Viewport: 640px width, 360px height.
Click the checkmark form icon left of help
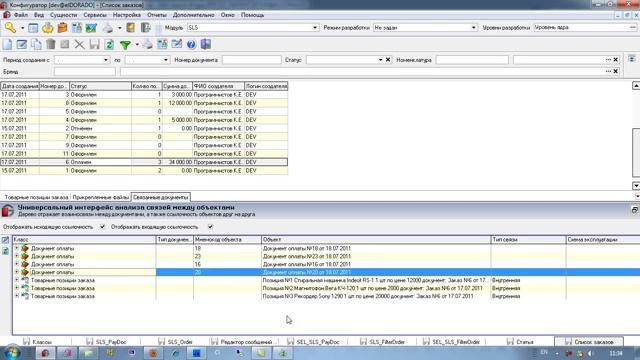pyautogui.click(x=177, y=44)
